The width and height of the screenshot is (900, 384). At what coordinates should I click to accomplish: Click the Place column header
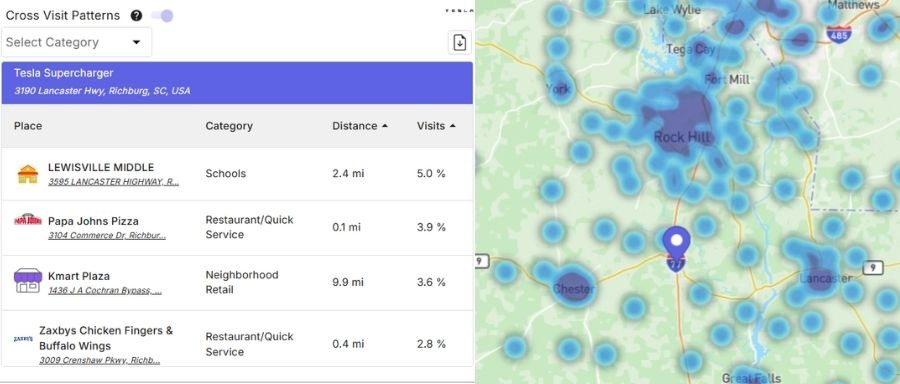pyautogui.click(x=28, y=126)
